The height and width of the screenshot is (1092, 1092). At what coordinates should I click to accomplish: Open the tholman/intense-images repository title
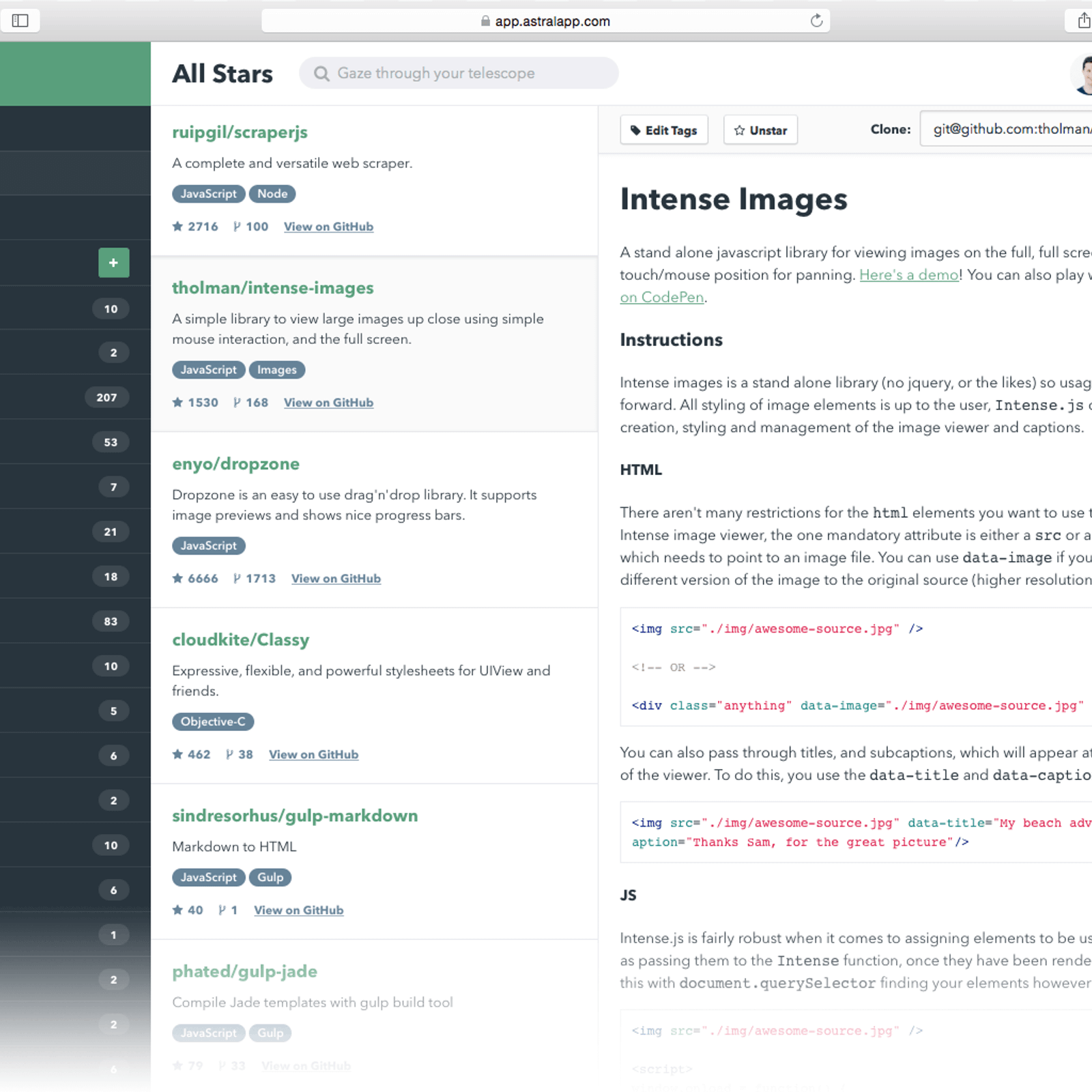click(x=273, y=288)
